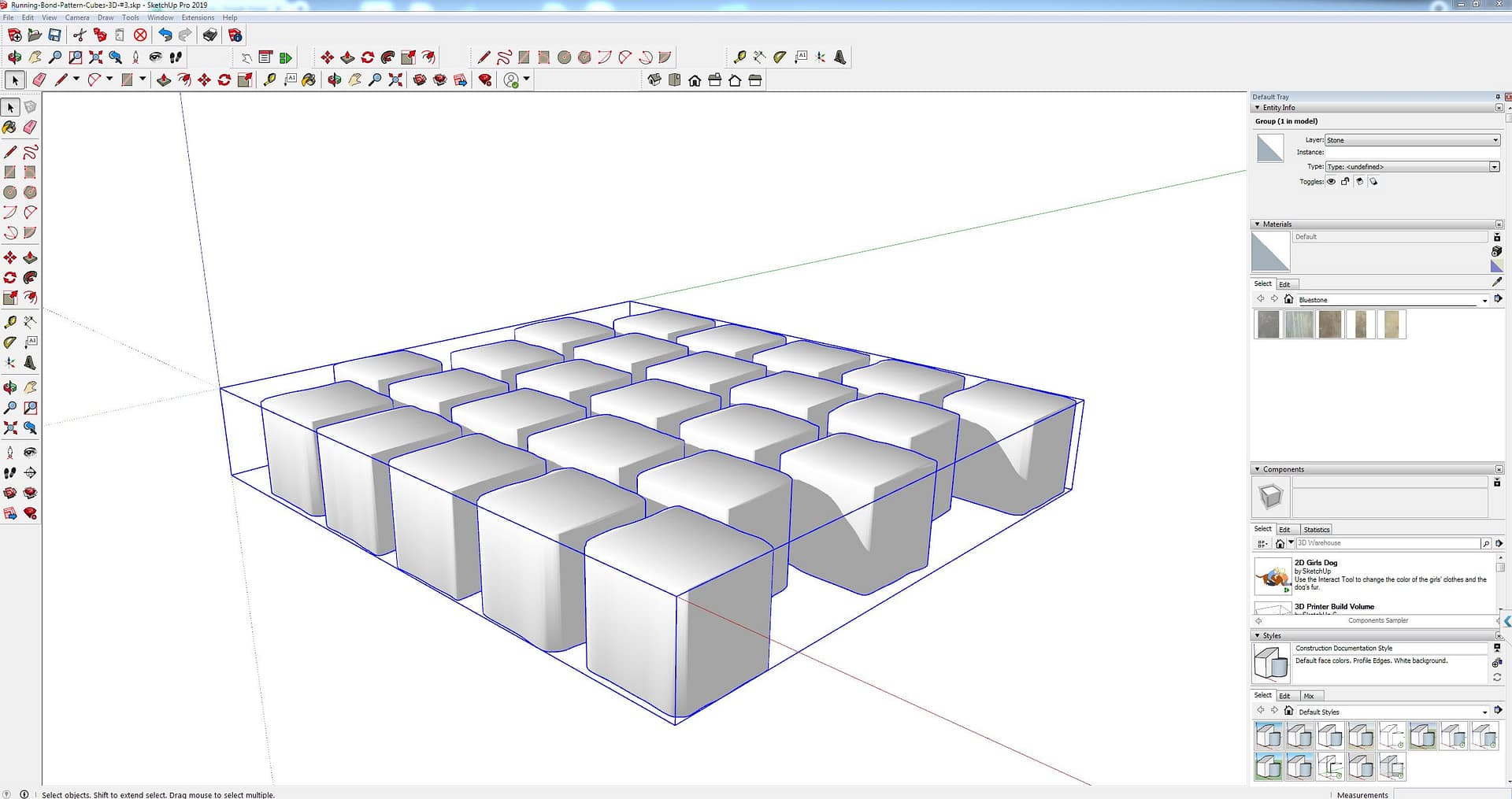
Task: Click the Cut scissors icon
Action: pyautogui.click(x=79, y=35)
